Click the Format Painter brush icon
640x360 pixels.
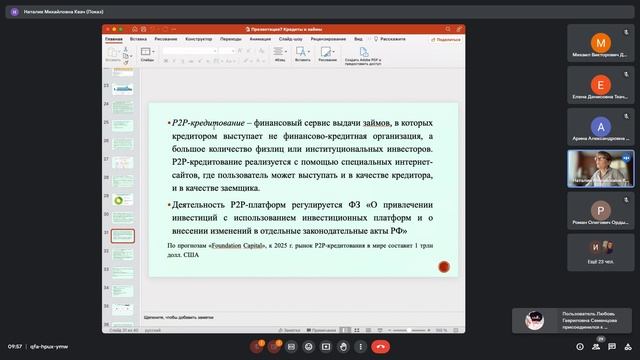pos(126,62)
